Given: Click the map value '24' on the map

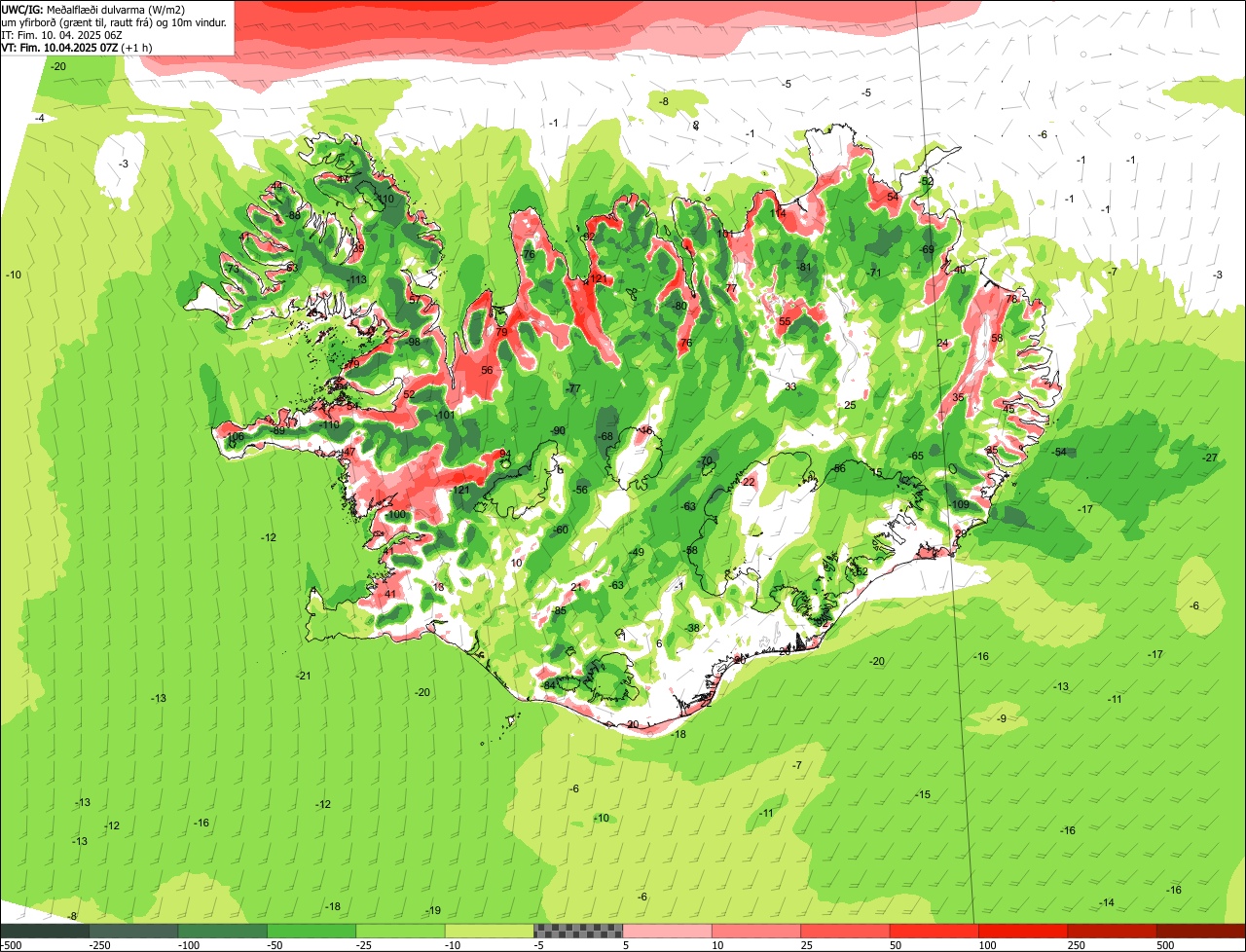Looking at the screenshot, I should pos(942,343).
